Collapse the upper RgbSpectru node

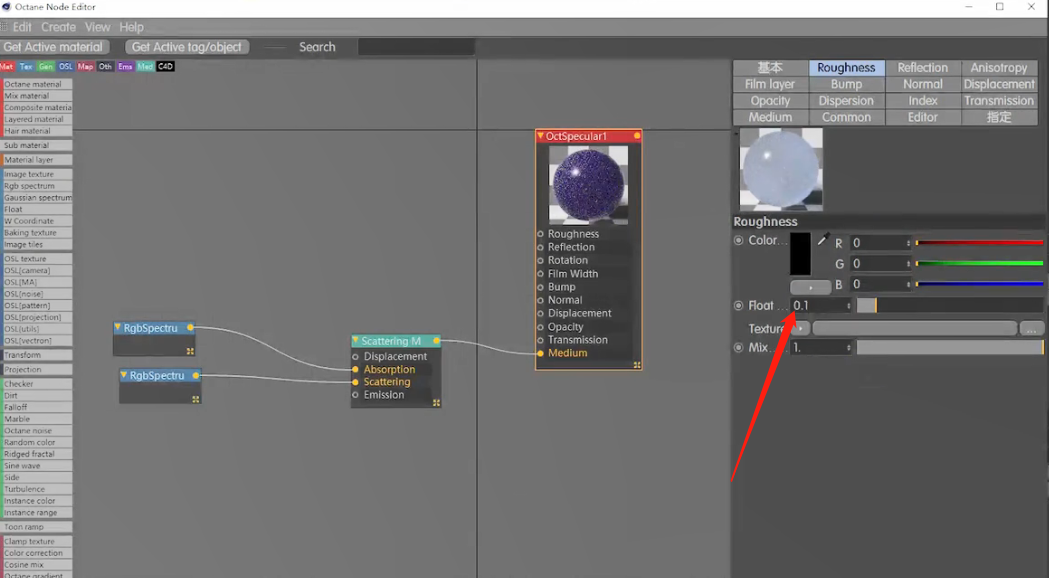pyautogui.click(x=118, y=328)
